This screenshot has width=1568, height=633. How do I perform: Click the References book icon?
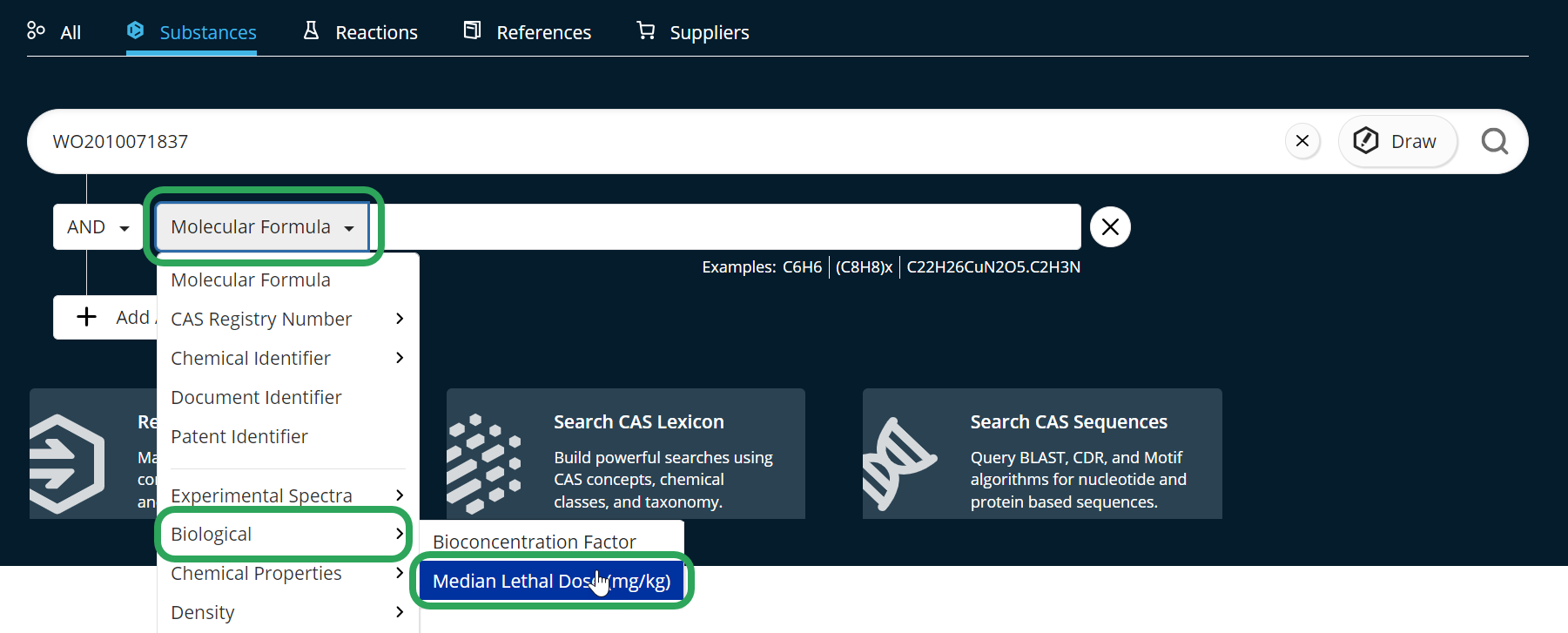coord(472,30)
